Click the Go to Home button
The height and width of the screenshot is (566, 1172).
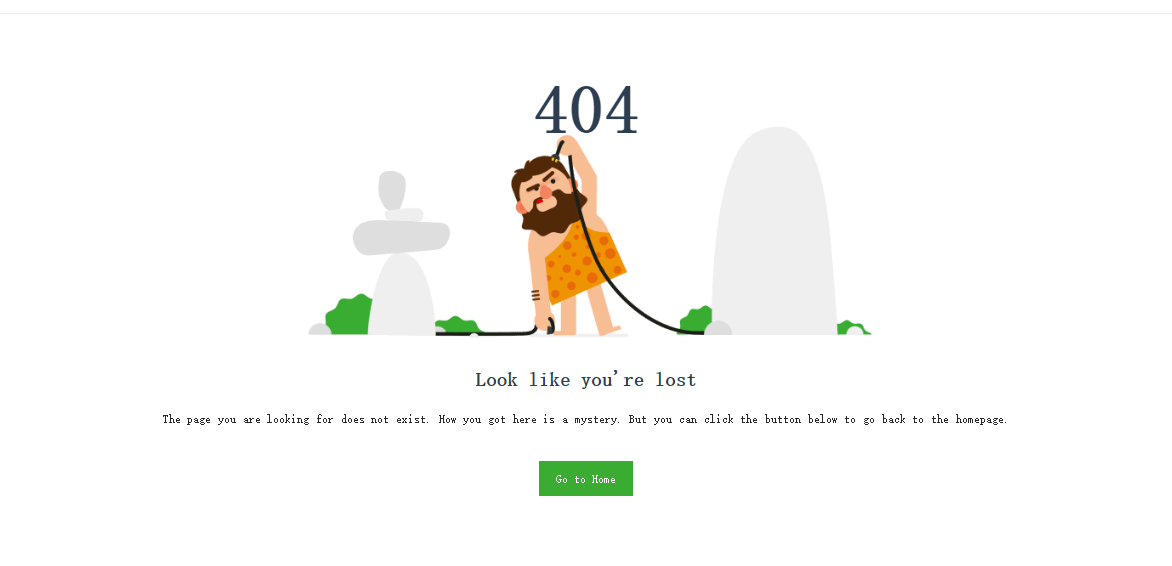pos(585,479)
